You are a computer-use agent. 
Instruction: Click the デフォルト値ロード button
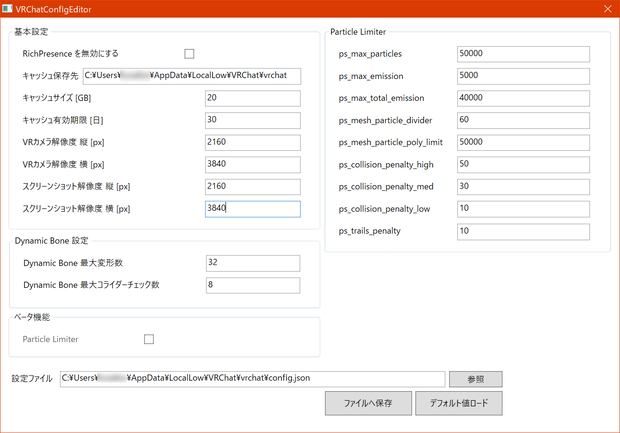459,403
